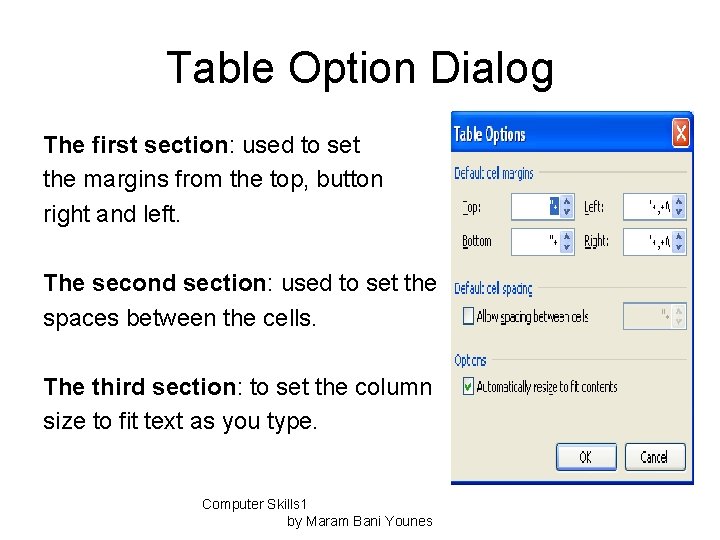
Task: Increase the Top margin spinner up arrow
Action: tap(567, 201)
